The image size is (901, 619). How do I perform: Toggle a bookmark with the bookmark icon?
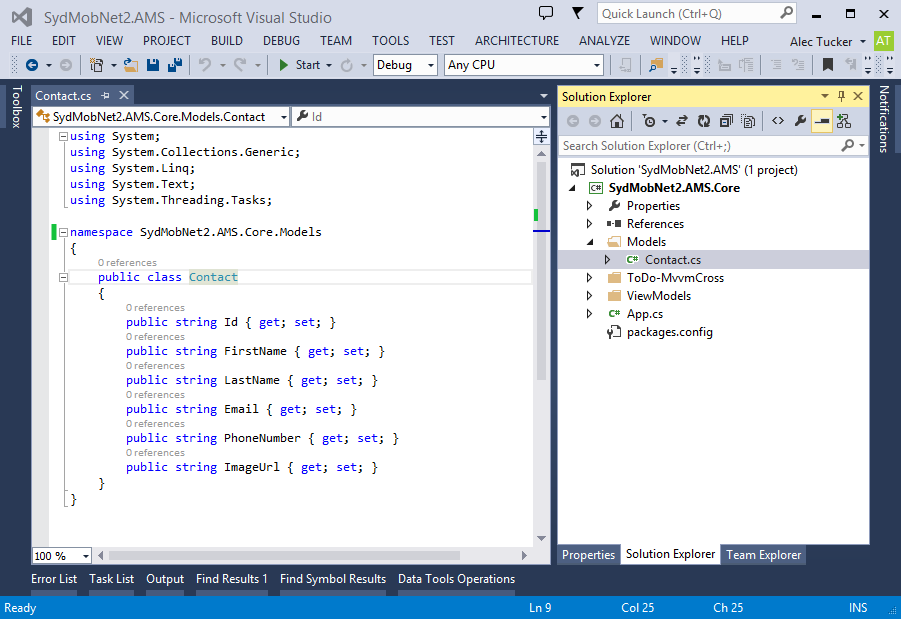coord(827,65)
